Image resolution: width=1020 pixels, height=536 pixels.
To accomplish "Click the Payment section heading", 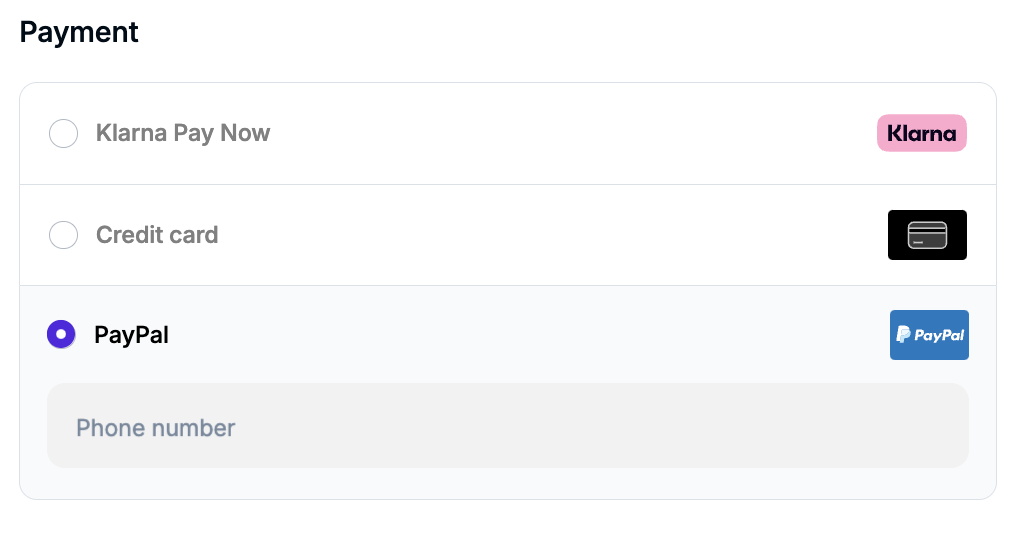I will tap(79, 32).
